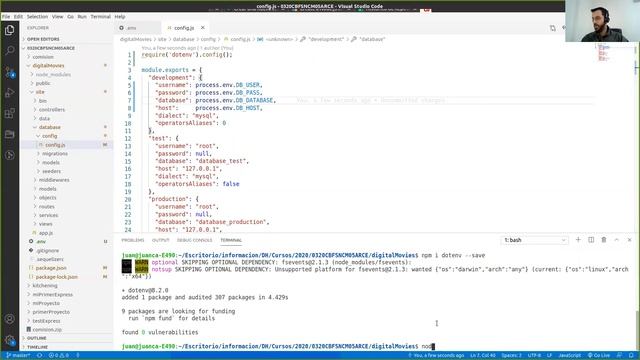Screen dimensions: 640x360
Task: Click LF end-of-line in status bar
Action: pyautogui.click(x=549, y=356)
